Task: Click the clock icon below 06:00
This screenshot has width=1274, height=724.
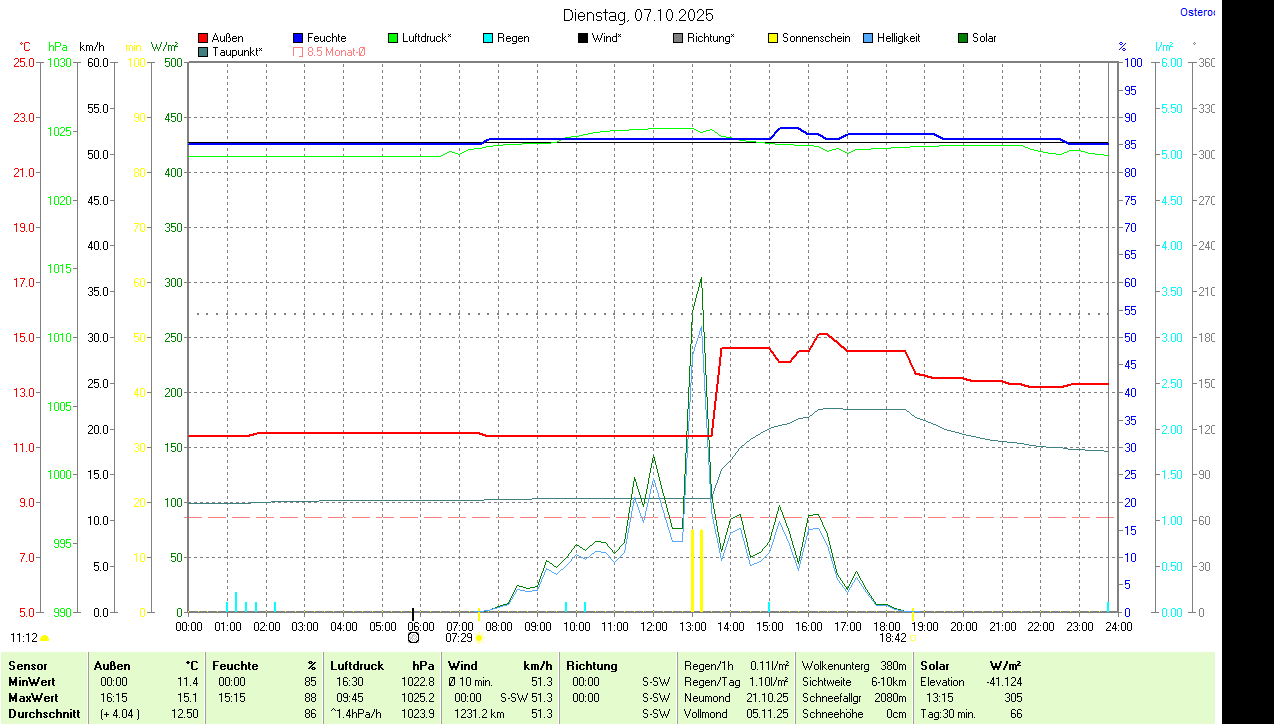Action: click(414, 637)
